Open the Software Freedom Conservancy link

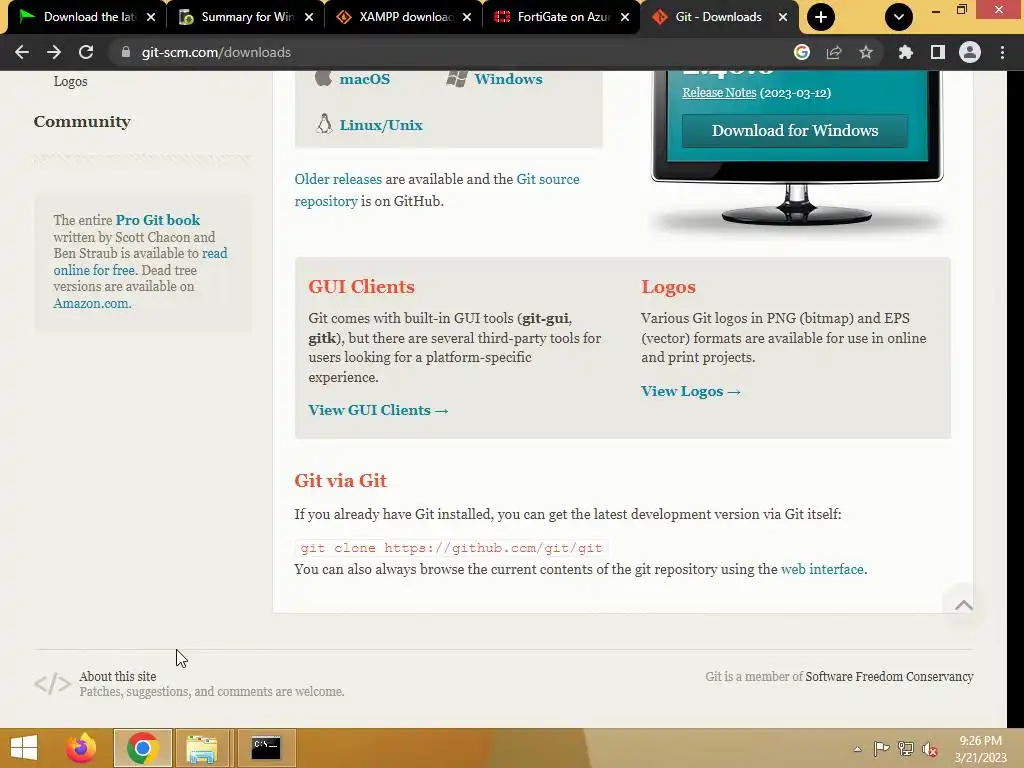tap(889, 677)
